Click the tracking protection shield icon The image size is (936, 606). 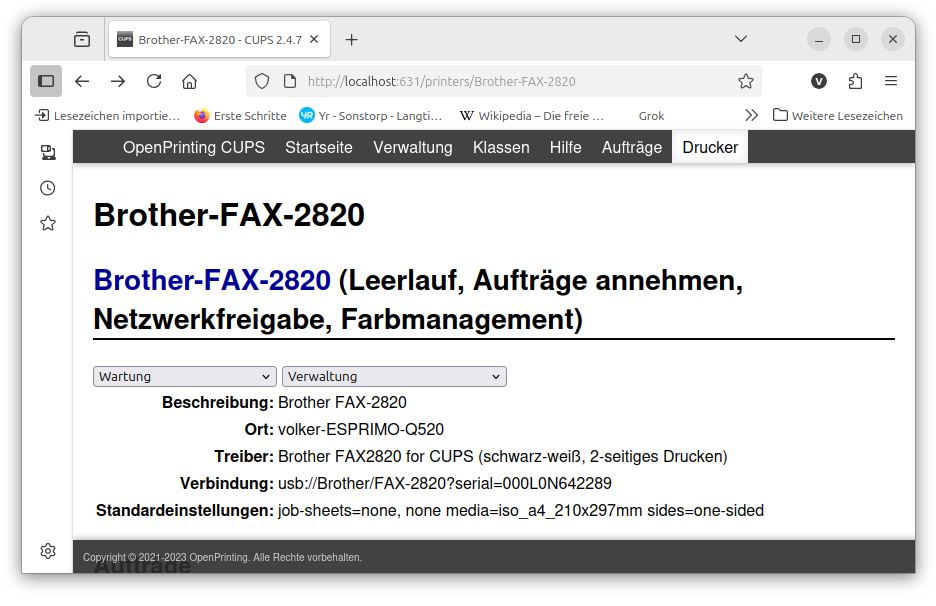262,81
